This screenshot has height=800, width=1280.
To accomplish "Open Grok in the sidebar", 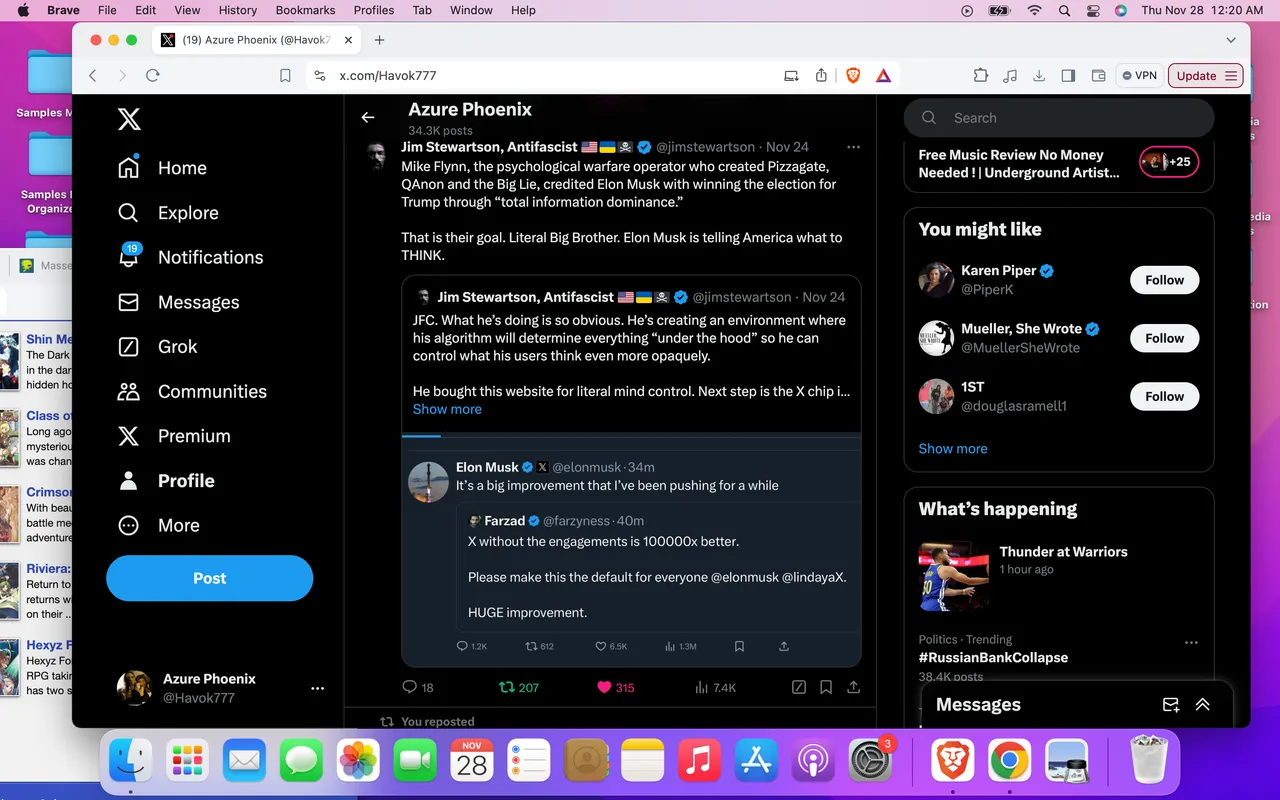I will click(157, 347).
